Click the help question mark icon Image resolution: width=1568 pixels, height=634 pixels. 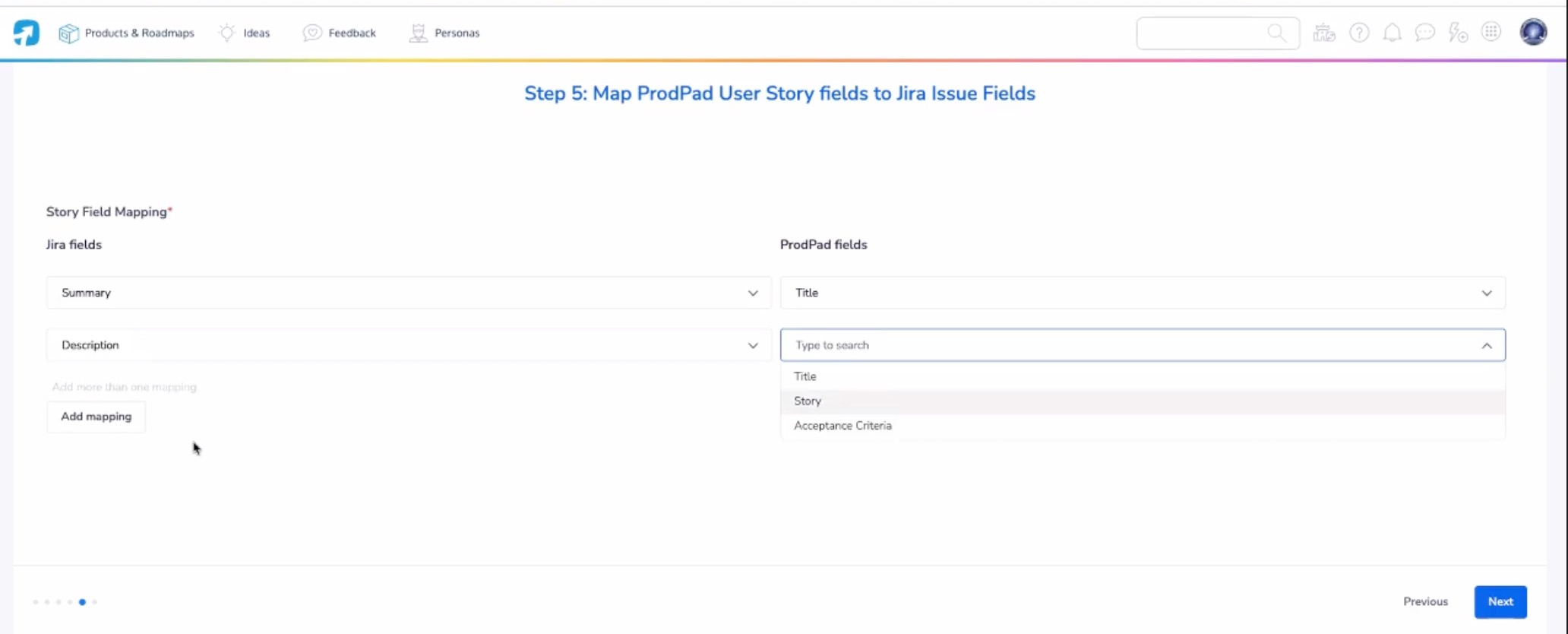click(1359, 33)
